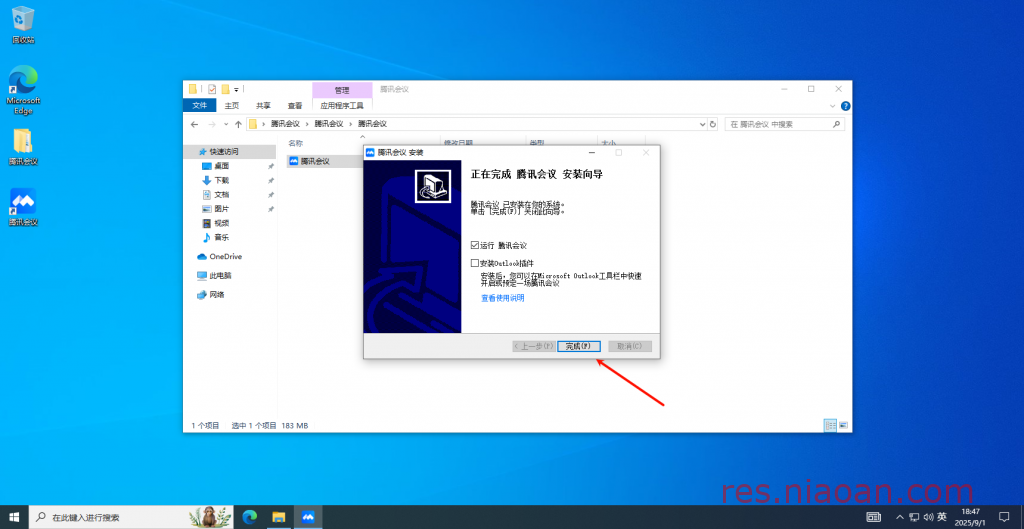Open 下载 in the navigation pane
This screenshot has height=529, width=1024.
click(x=221, y=180)
